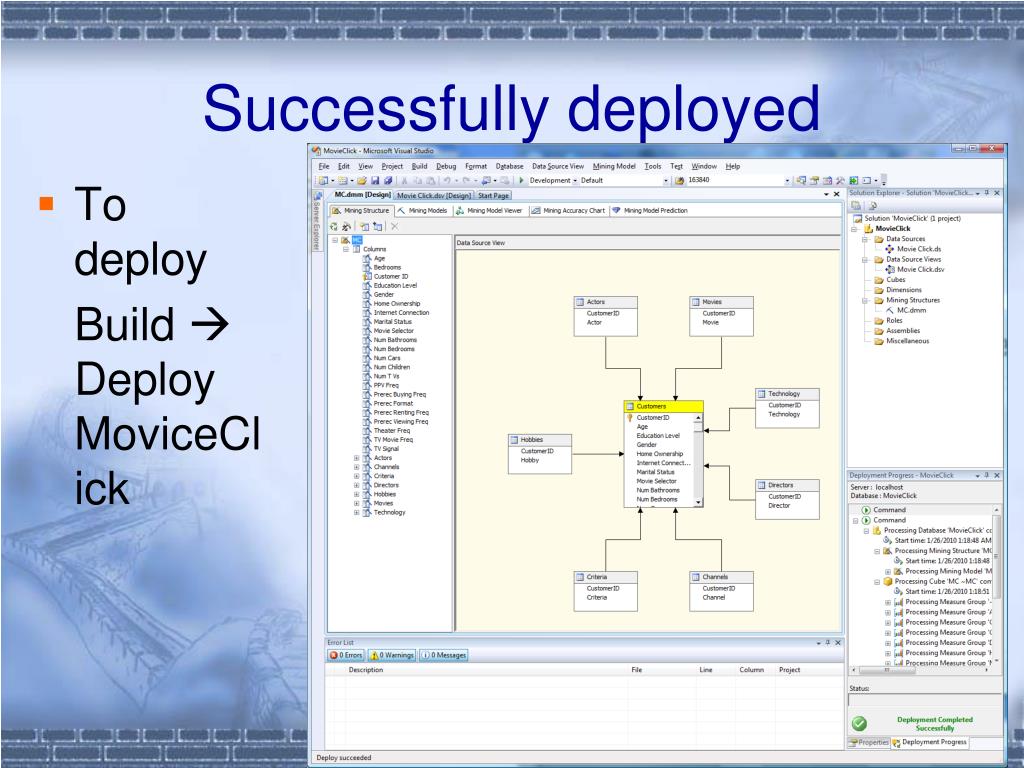Switch to the Mining Accuracy Chart tab
Image resolution: width=1024 pixels, height=768 pixels.
tap(568, 210)
